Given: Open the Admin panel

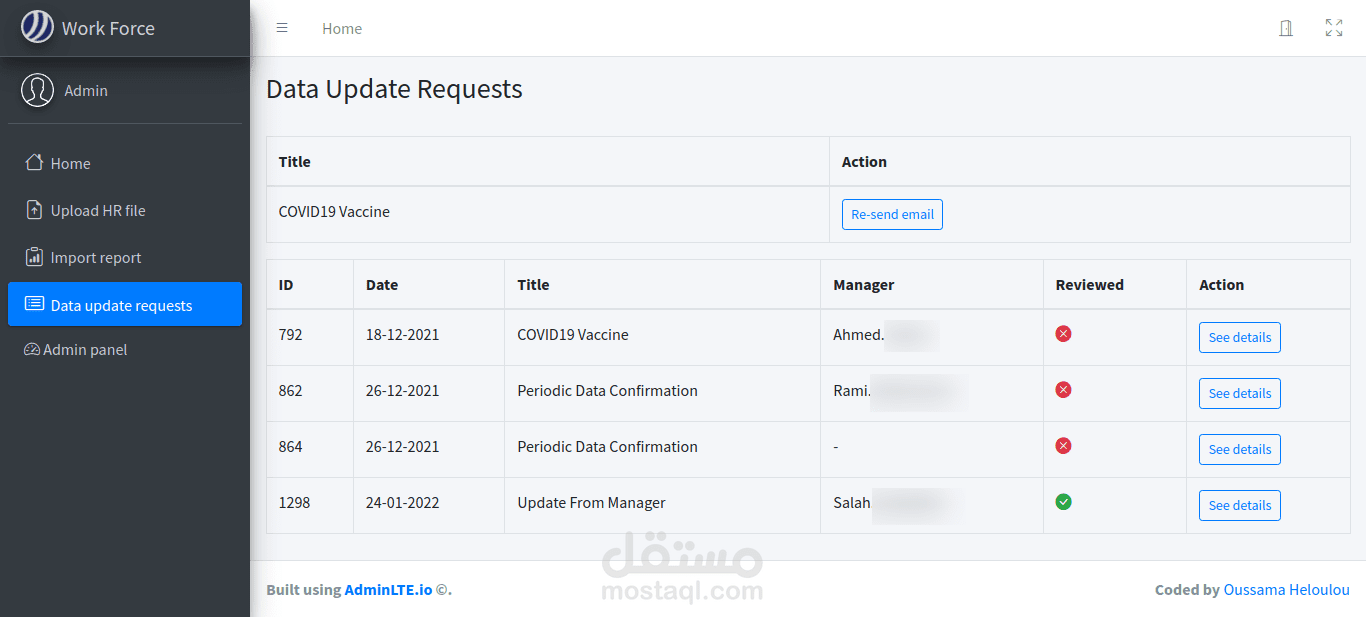Looking at the screenshot, I should [85, 350].
